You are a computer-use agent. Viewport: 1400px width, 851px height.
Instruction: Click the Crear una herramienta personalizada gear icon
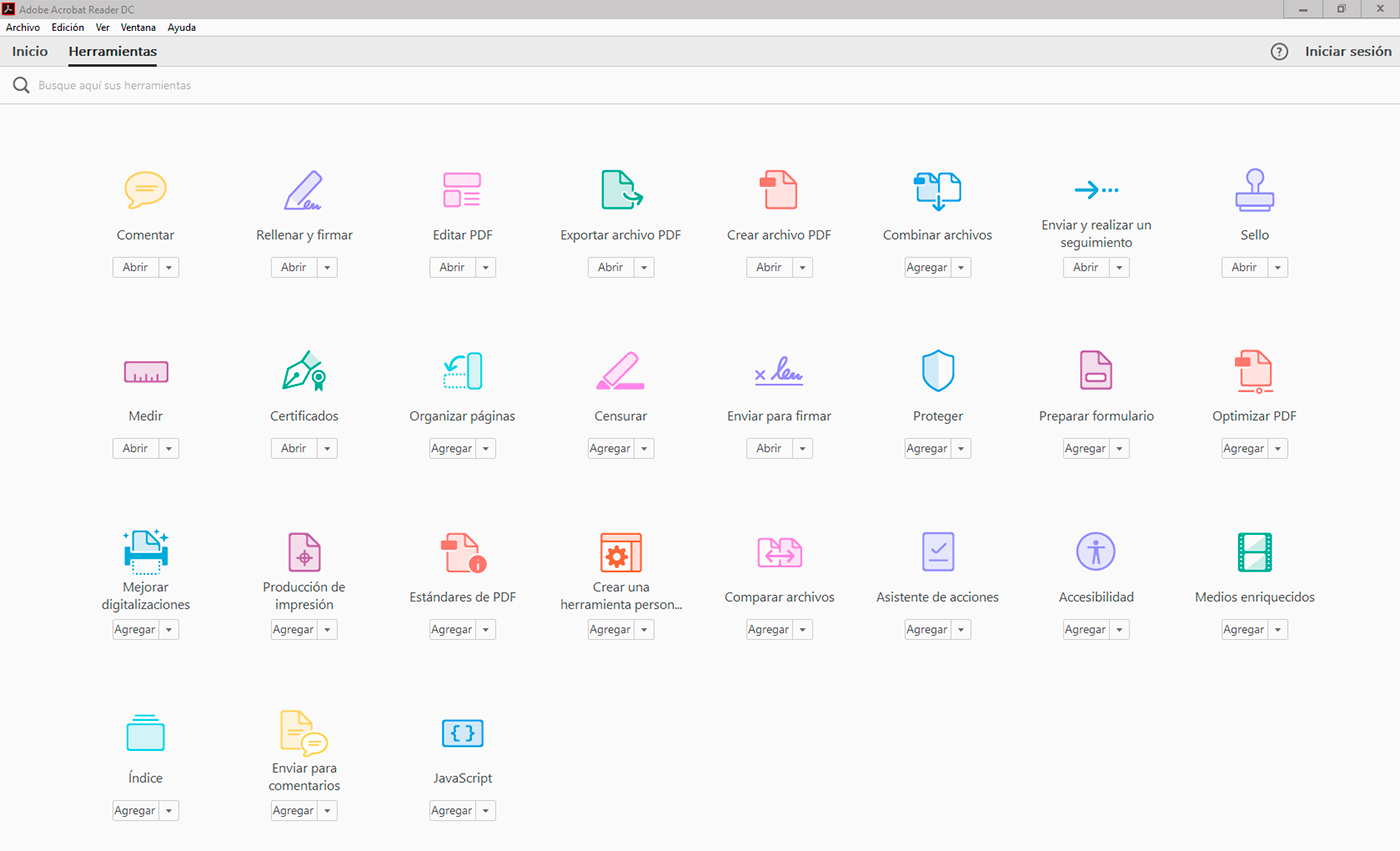tap(621, 552)
